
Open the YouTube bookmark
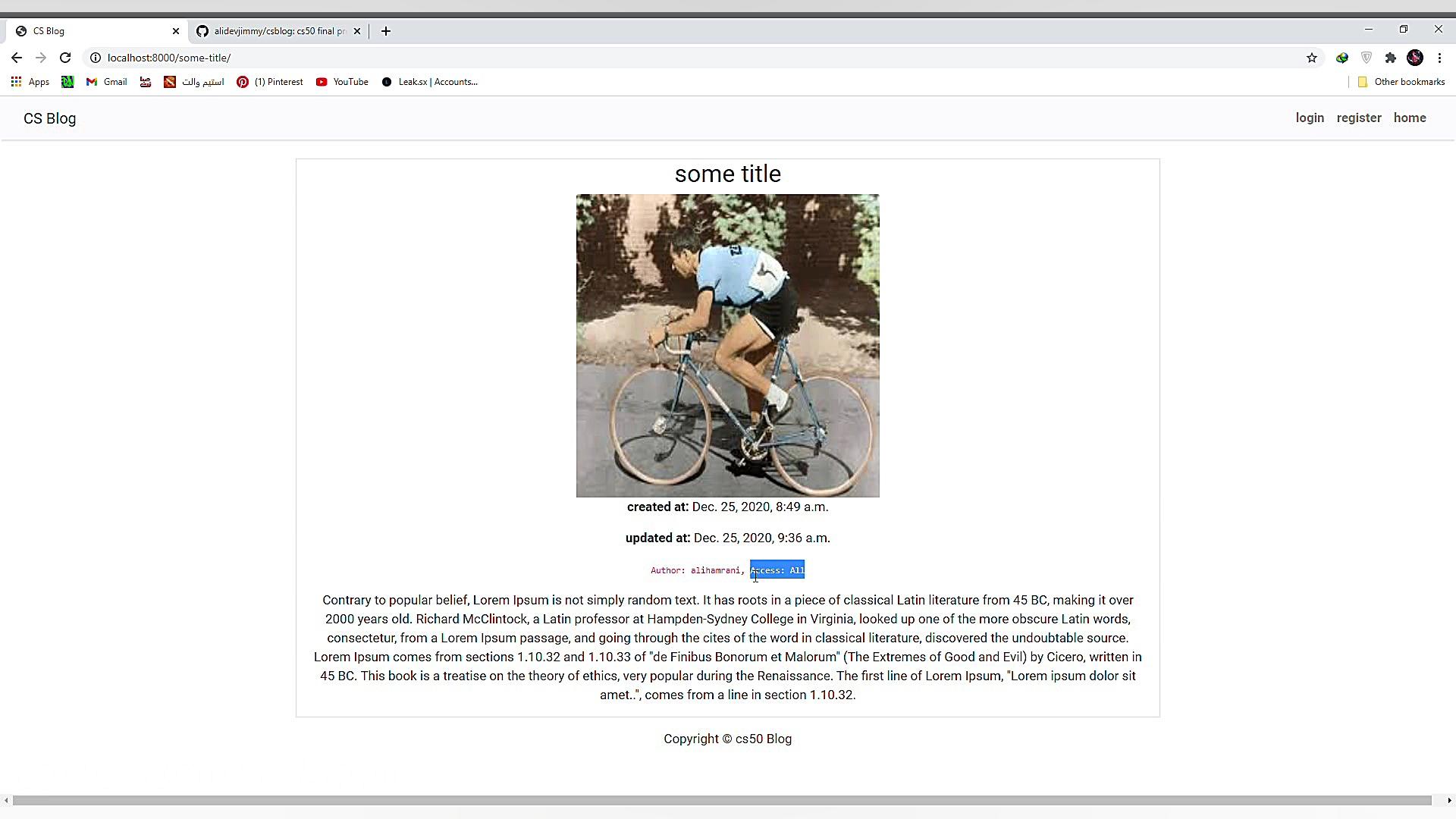tap(342, 82)
